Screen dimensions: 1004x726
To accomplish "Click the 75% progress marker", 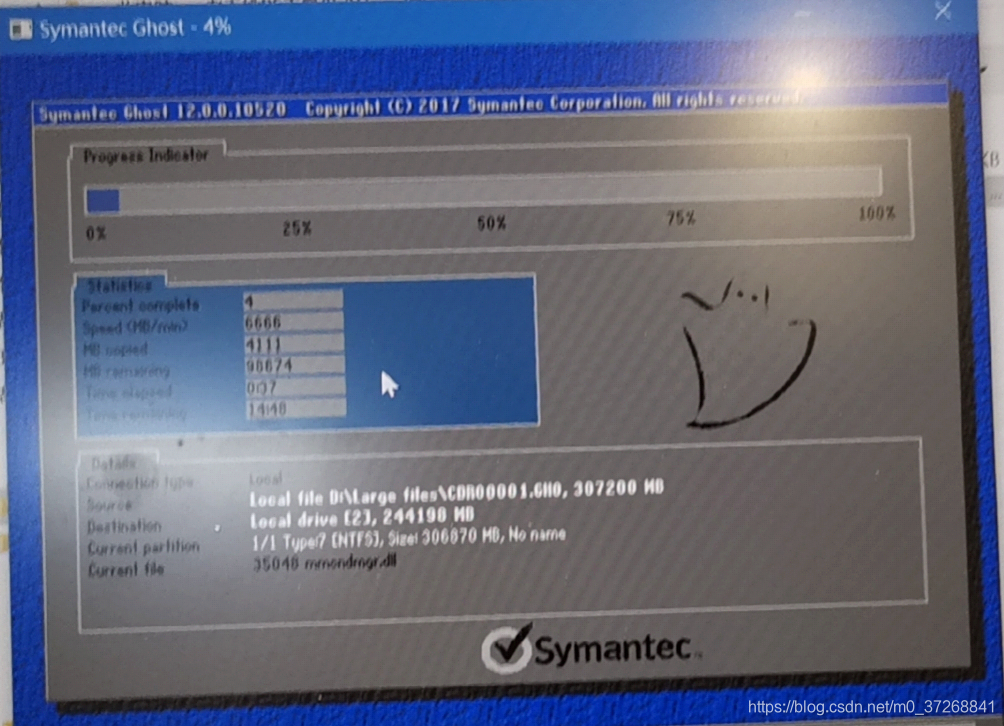I will click(x=681, y=219).
